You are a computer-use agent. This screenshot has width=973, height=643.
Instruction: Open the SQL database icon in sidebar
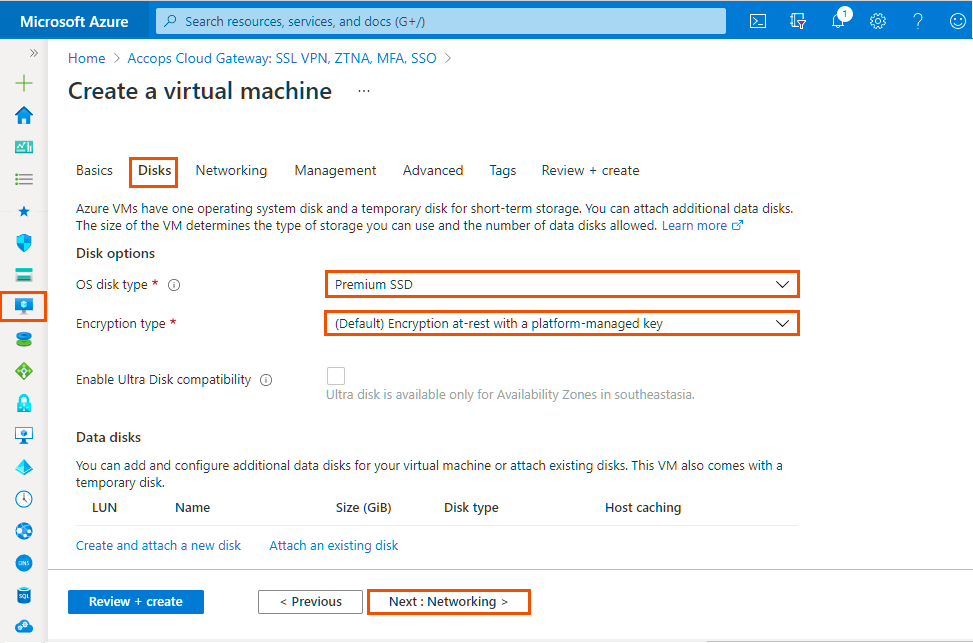coord(24,595)
